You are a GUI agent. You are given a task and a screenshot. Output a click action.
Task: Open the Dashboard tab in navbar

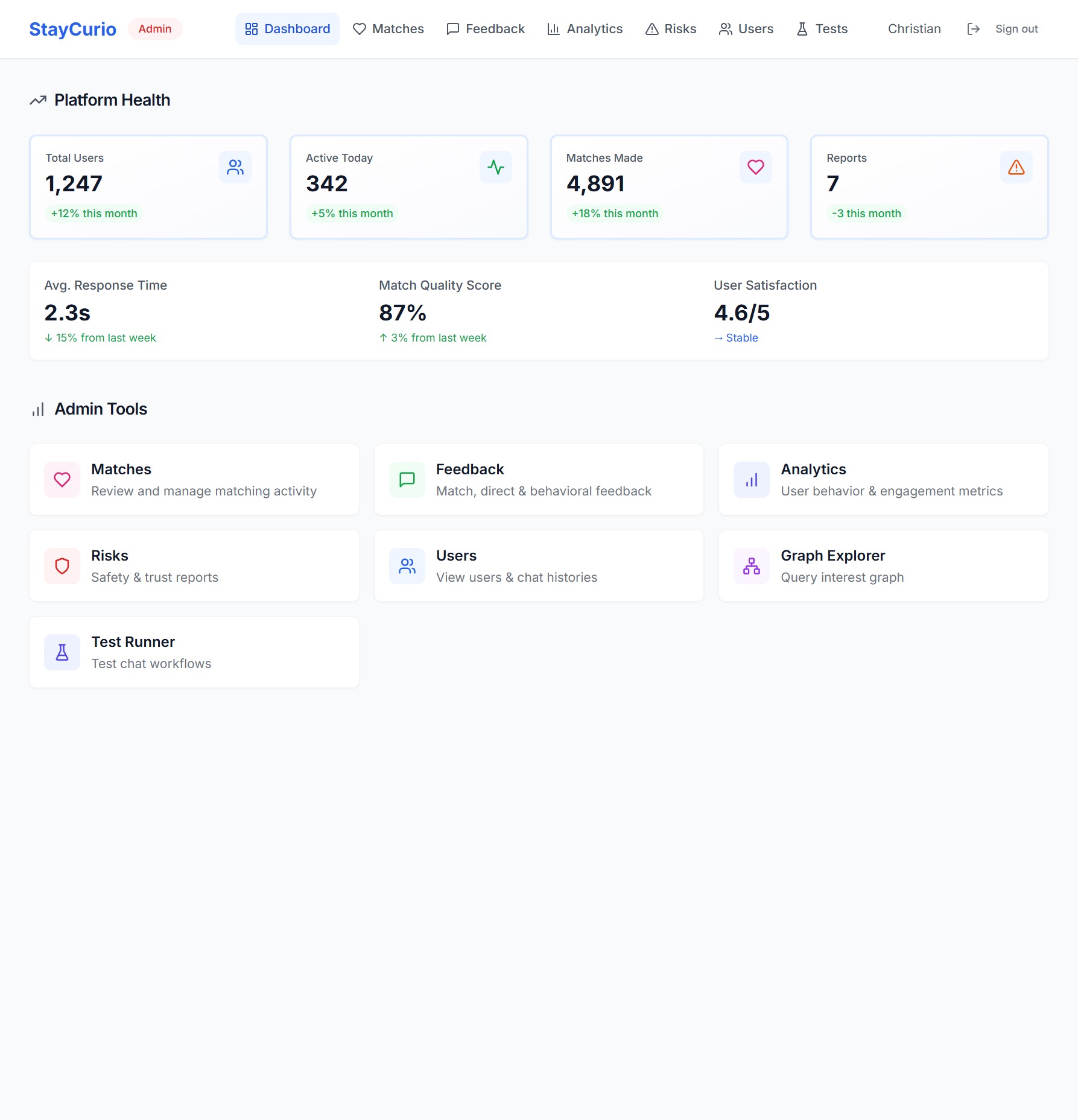point(287,29)
